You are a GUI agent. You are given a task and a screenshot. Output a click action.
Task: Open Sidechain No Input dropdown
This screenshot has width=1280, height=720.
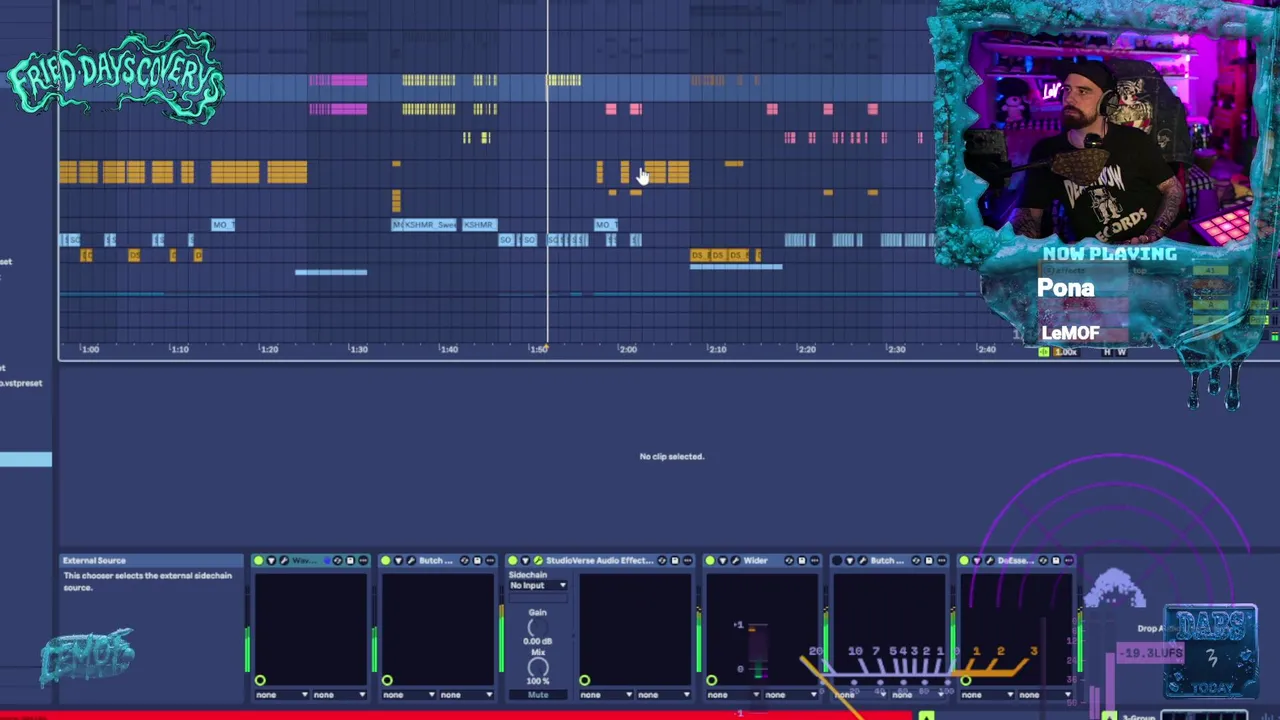[538, 586]
